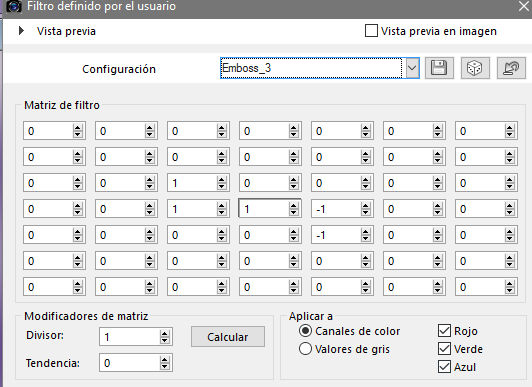Click the save preset floppy disk icon

pyautogui.click(x=439, y=68)
